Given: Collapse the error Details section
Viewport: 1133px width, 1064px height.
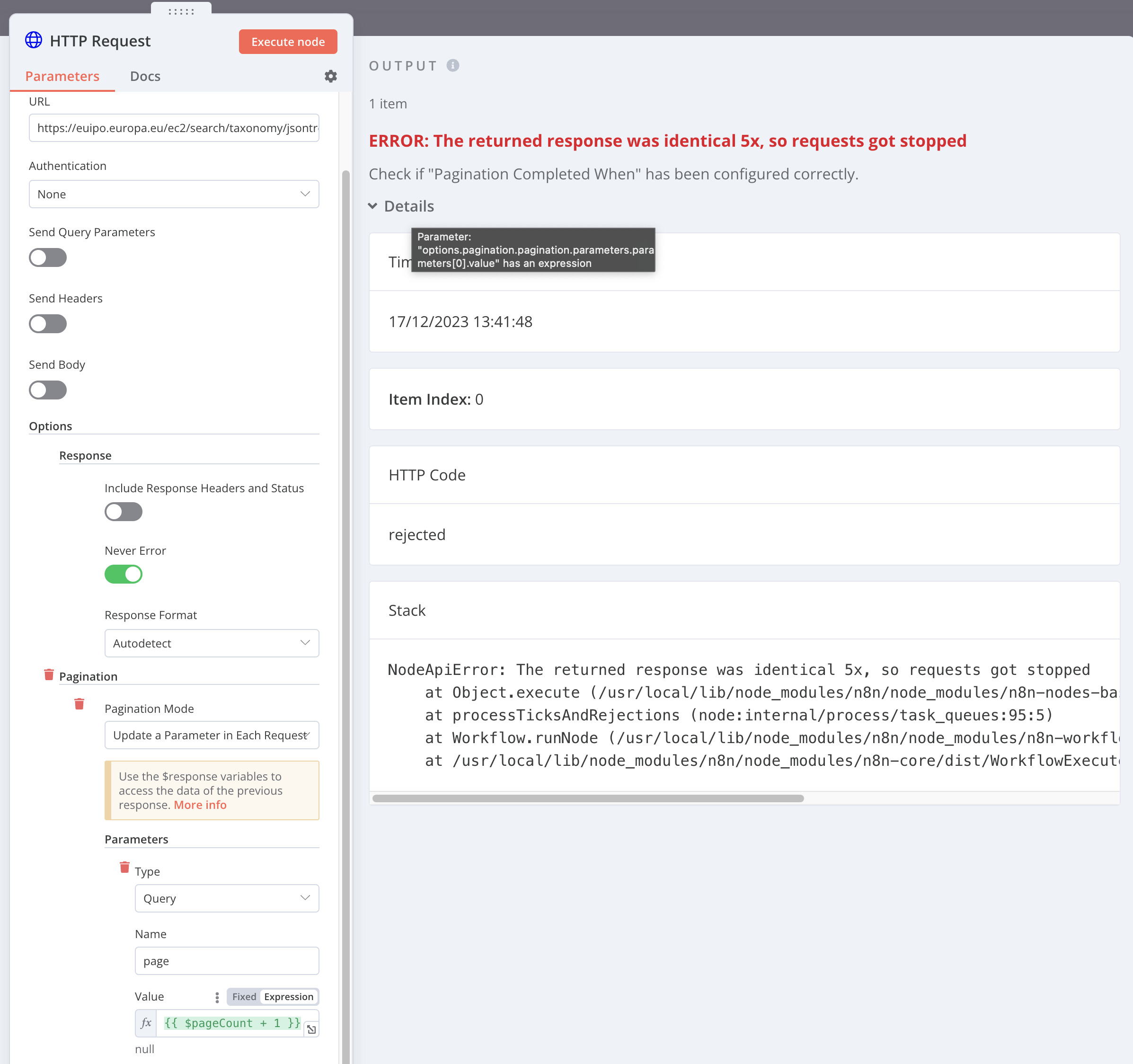Looking at the screenshot, I should tap(402, 206).
